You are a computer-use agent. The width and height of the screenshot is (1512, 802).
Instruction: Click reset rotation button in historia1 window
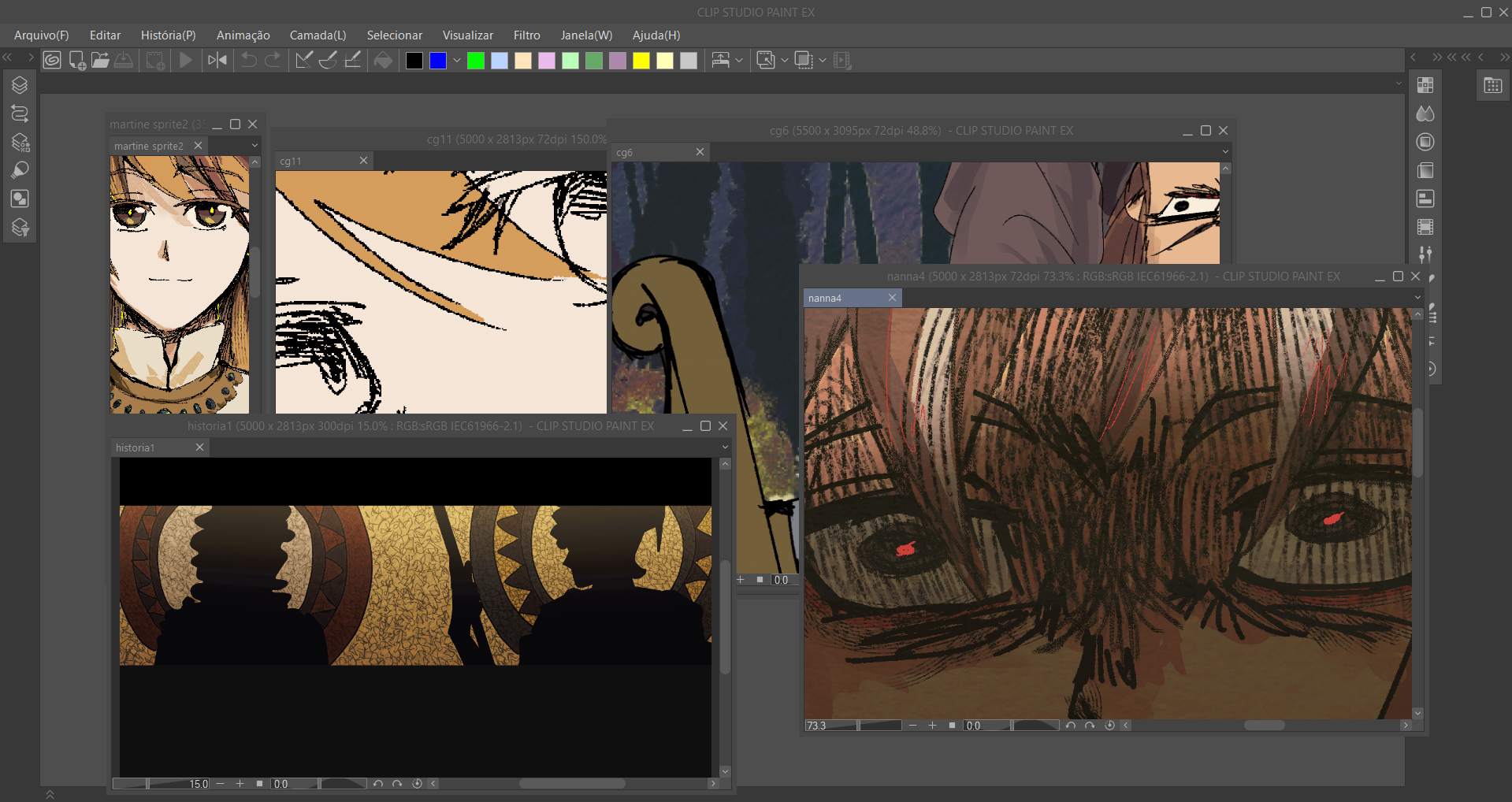click(418, 784)
